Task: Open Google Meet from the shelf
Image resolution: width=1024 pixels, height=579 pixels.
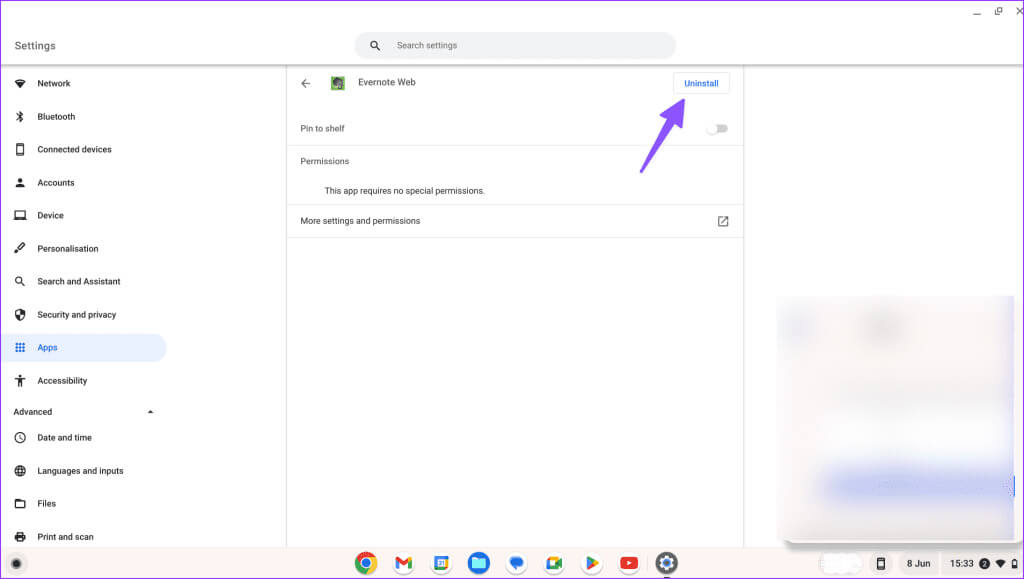Action: pos(554,563)
